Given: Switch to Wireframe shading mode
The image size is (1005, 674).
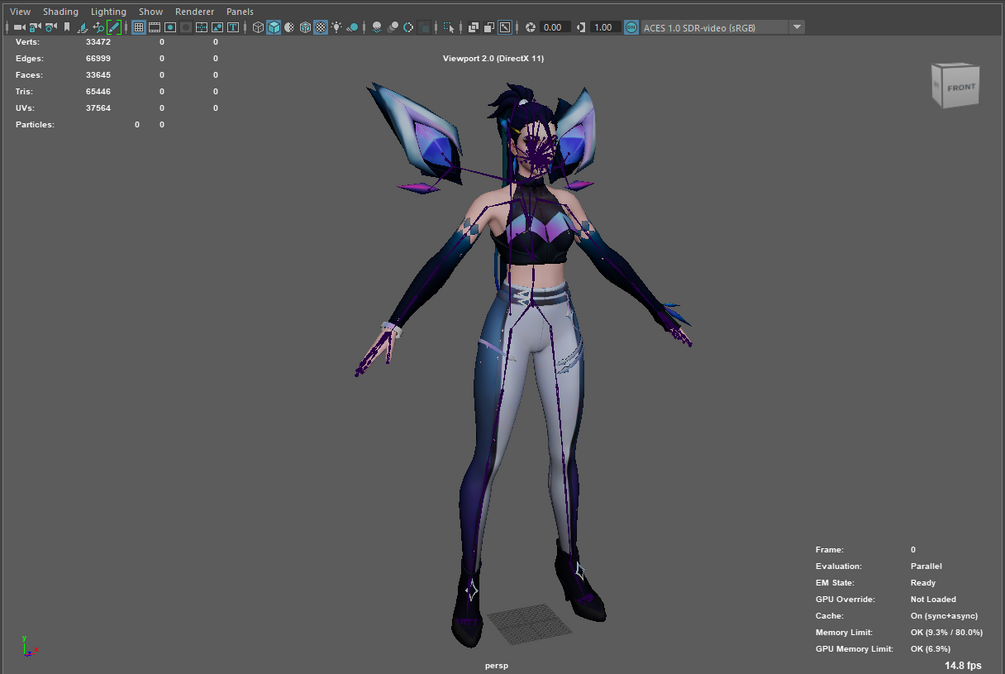Looking at the screenshot, I should point(258,27).
